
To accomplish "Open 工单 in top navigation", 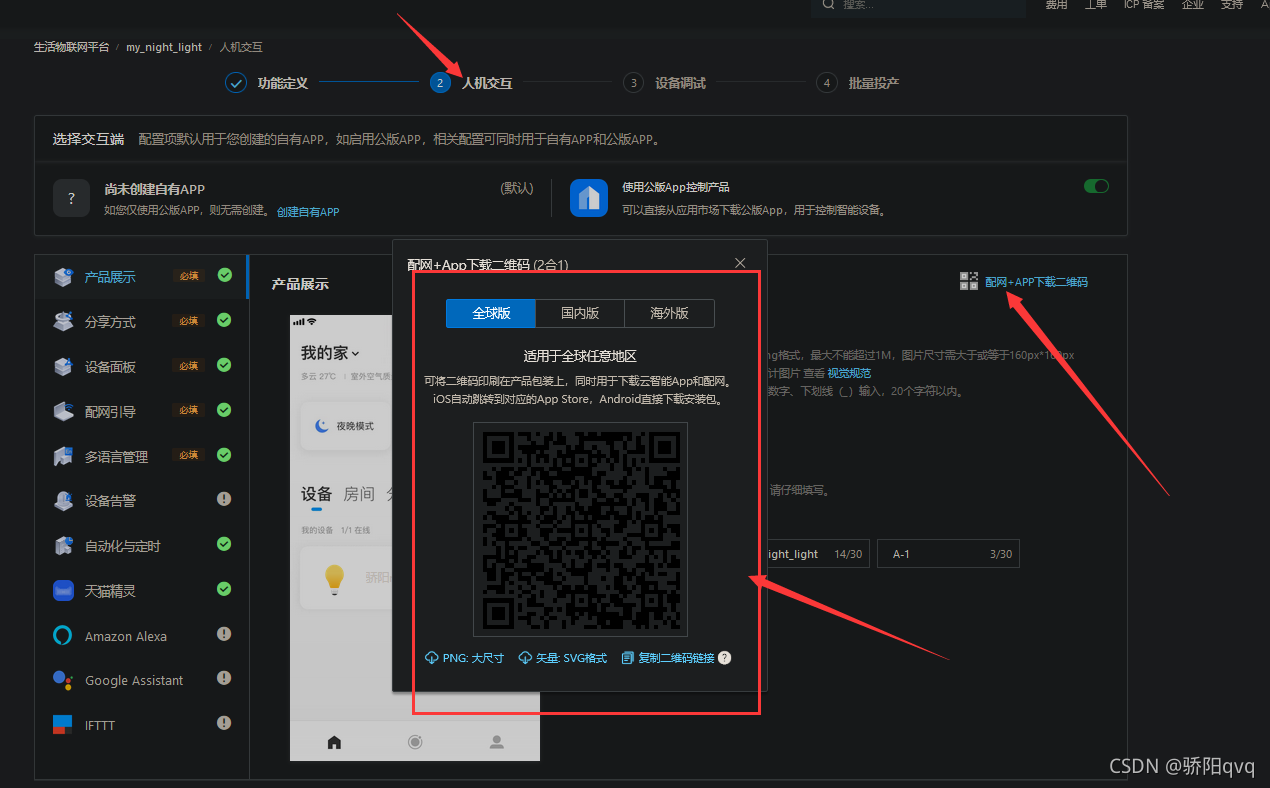I will [1096, 5].
